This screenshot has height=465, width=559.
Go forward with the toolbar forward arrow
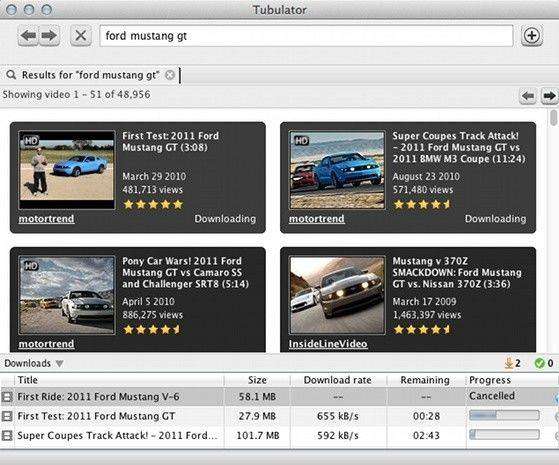click(x=49, y=36)
